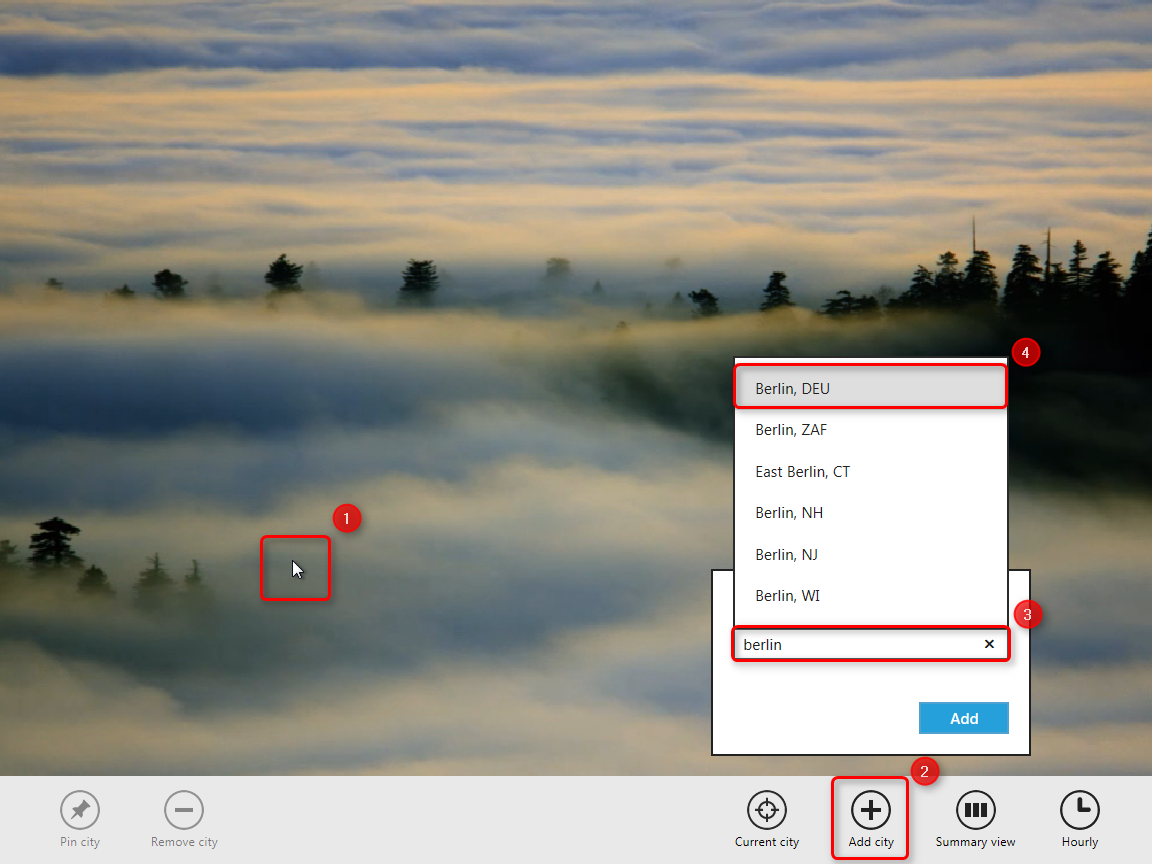The width and height of the screenshot is (1152, 864).
Task: Choose Berlin, NH suggestion
Action: [x=871, y=513]
